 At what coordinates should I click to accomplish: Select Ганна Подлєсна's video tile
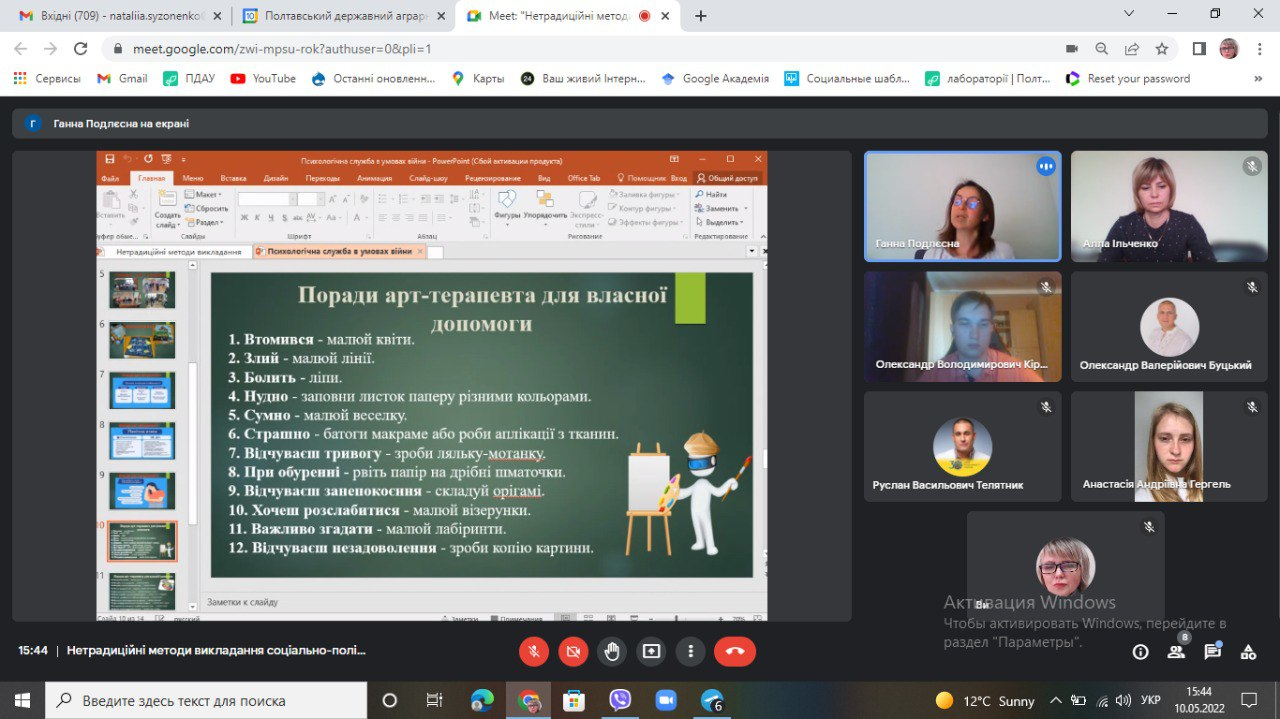pos(962,206)
